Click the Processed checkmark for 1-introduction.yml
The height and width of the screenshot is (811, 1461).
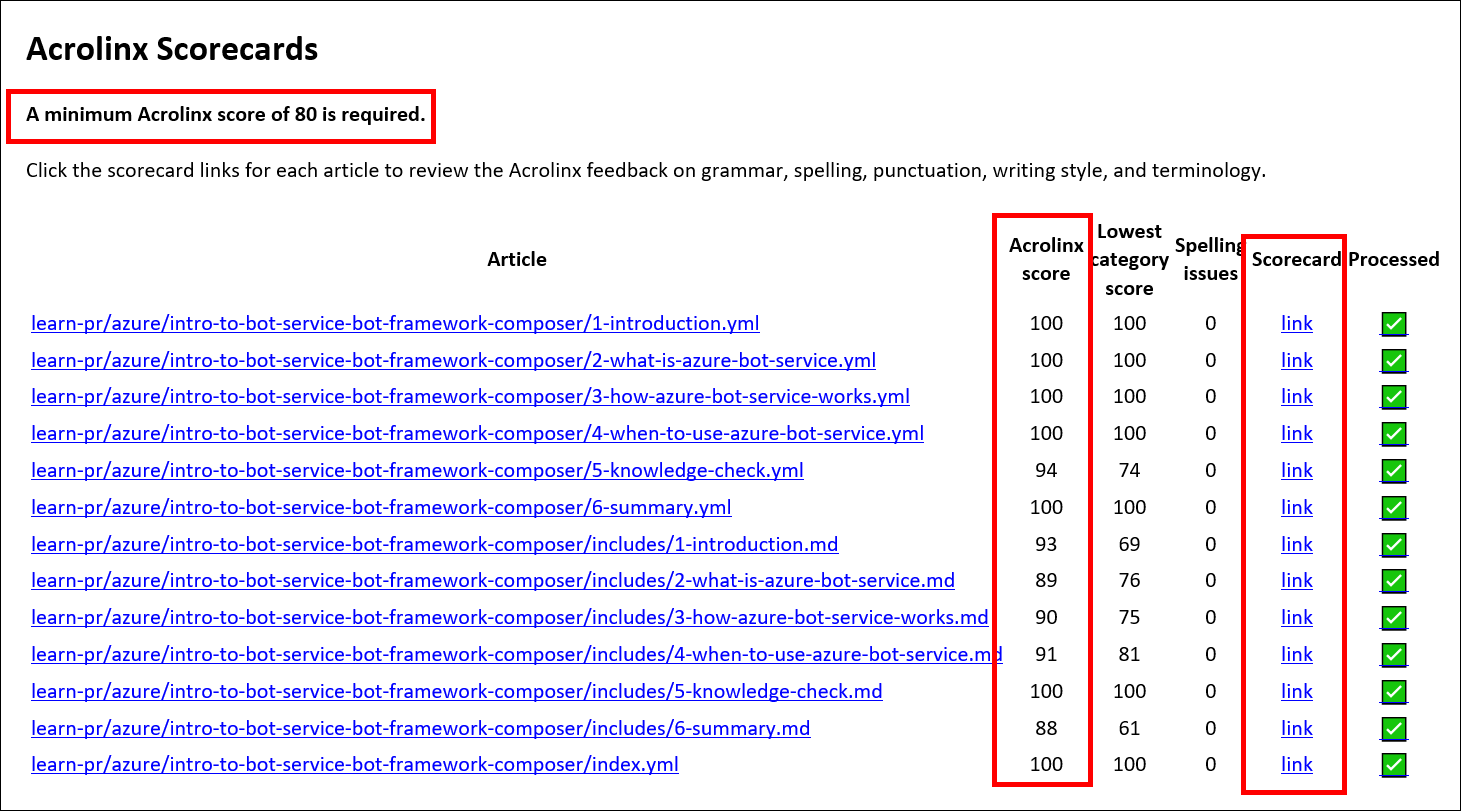[x=1394, y=324]
